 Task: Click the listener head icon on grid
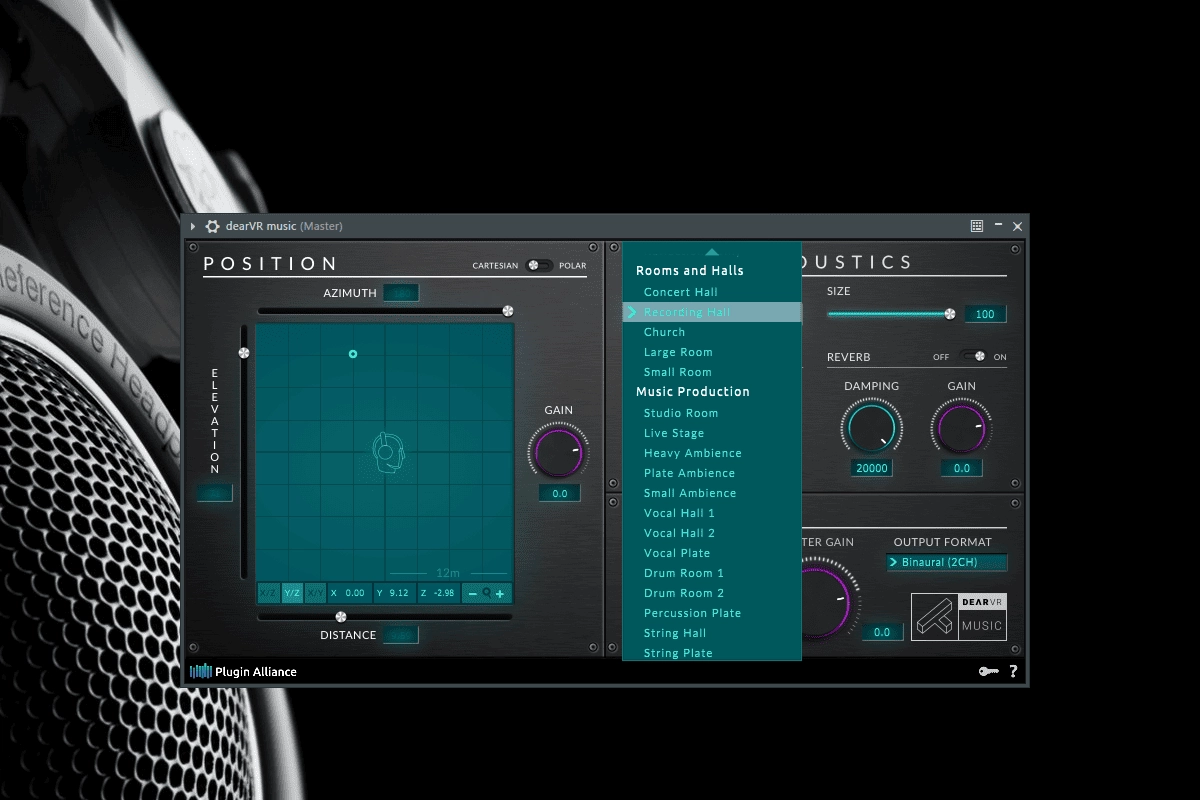(x=389, y=452)
